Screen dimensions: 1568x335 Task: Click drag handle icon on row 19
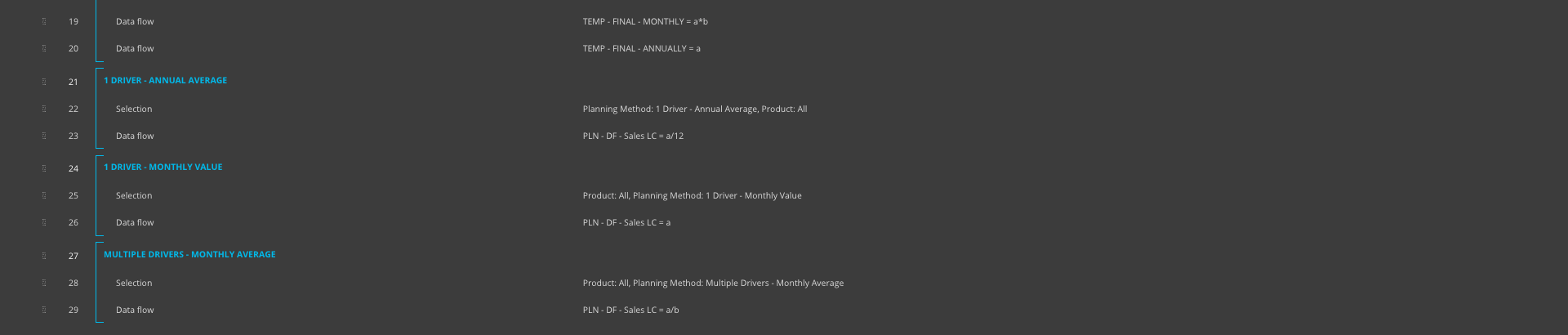[x=44, y=21]
